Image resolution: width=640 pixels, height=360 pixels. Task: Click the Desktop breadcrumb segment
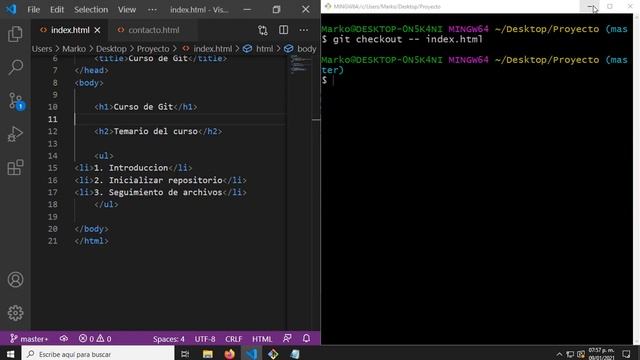coord(111,49)
